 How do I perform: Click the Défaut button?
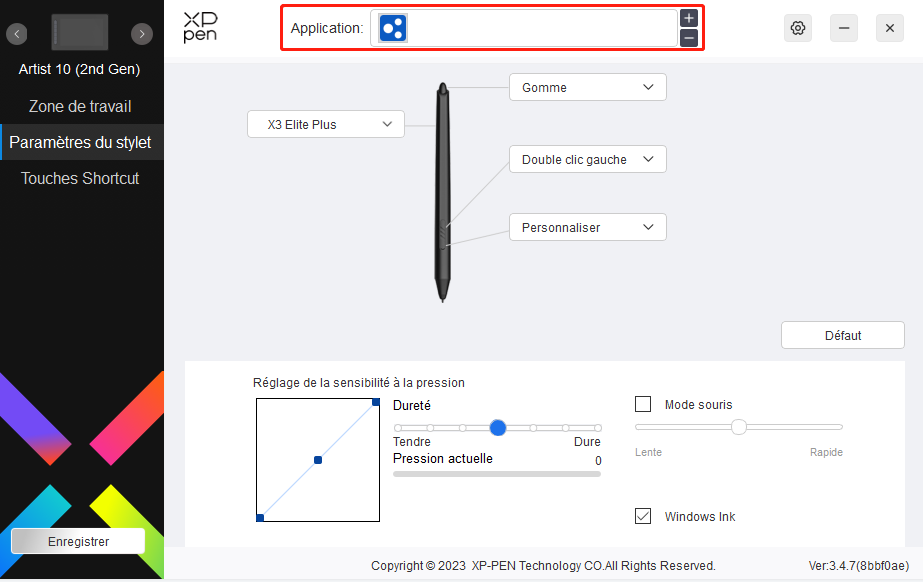coord(842,335)
